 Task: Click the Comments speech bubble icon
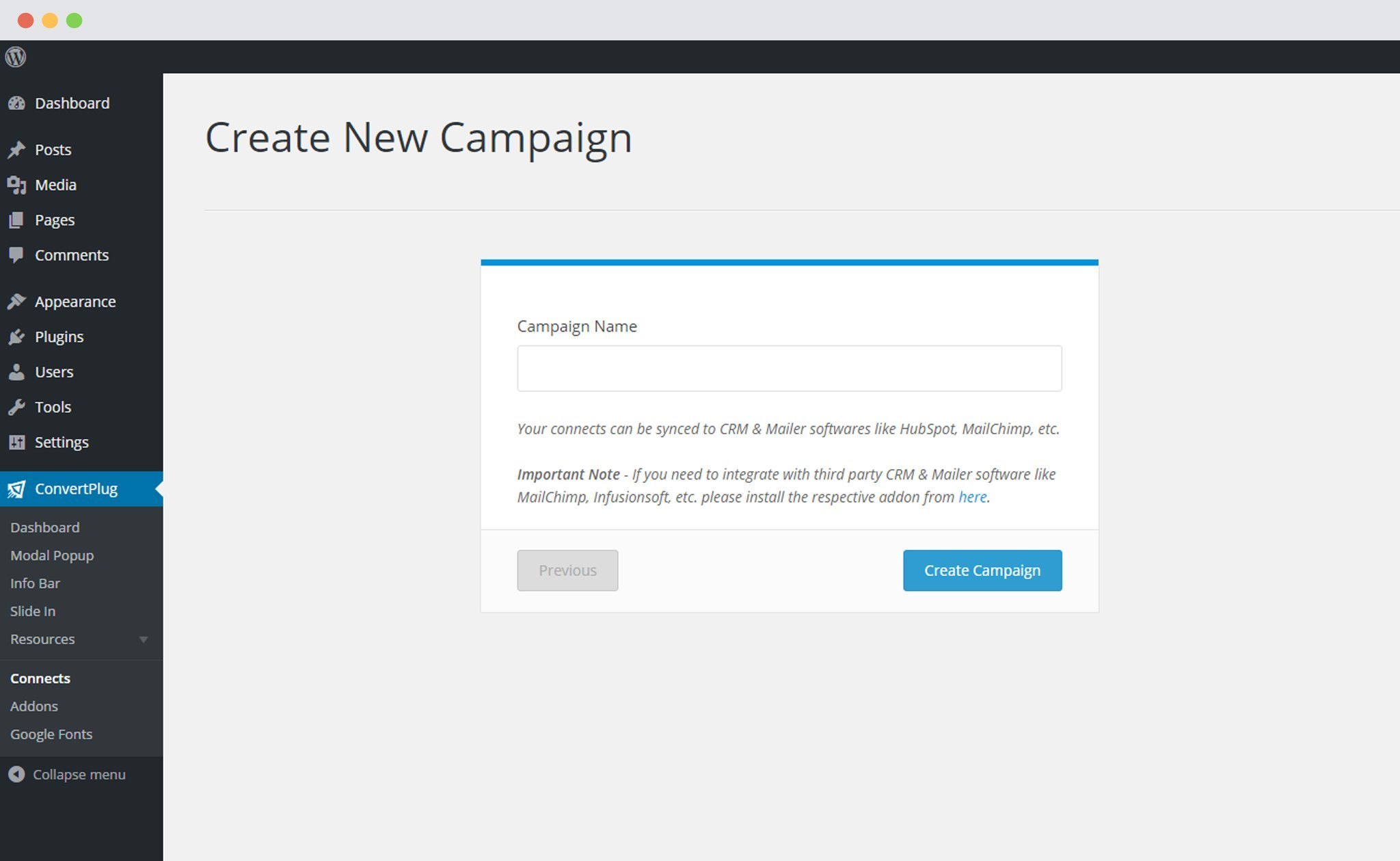click(16, 255)
